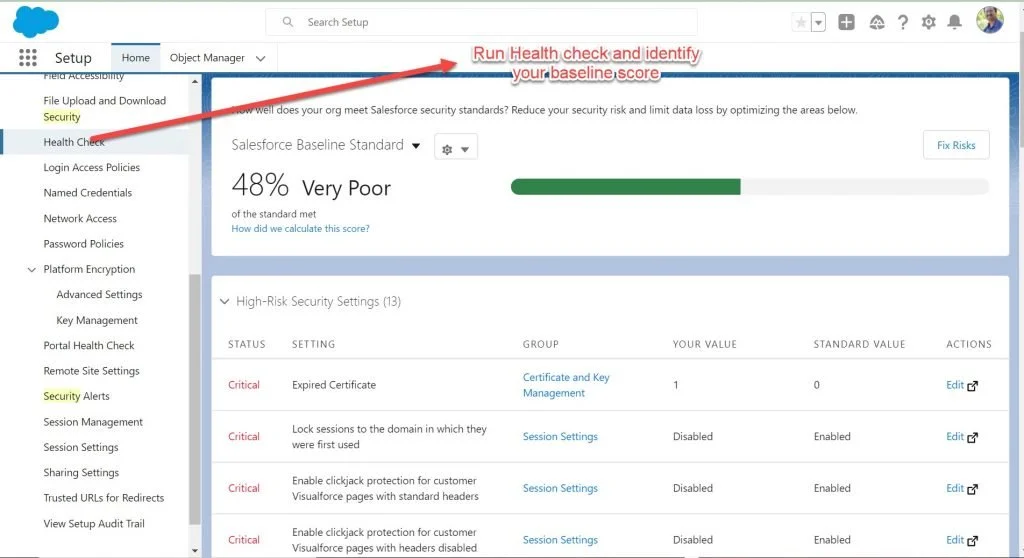Click the YOUR VALUE column header
This screenshot has width=1024, height=558.
click(x=705, y=344)
